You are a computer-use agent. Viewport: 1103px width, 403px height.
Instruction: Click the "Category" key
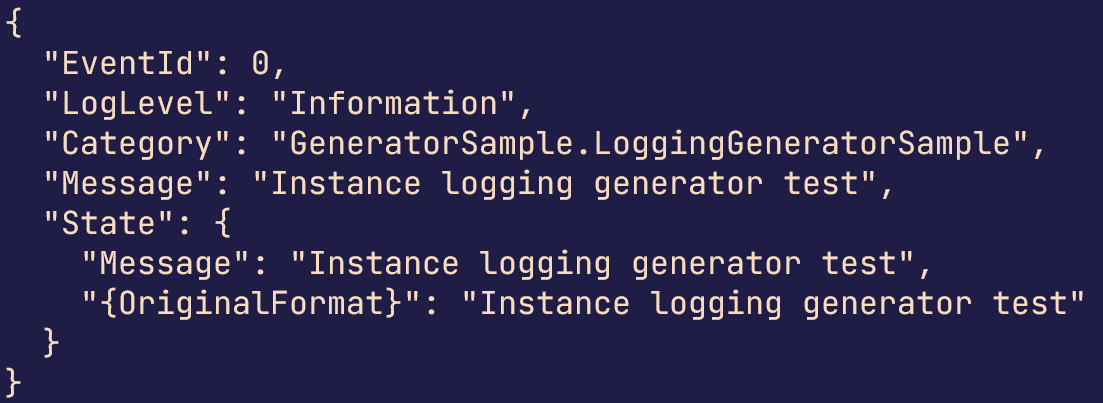pos(138,145)
